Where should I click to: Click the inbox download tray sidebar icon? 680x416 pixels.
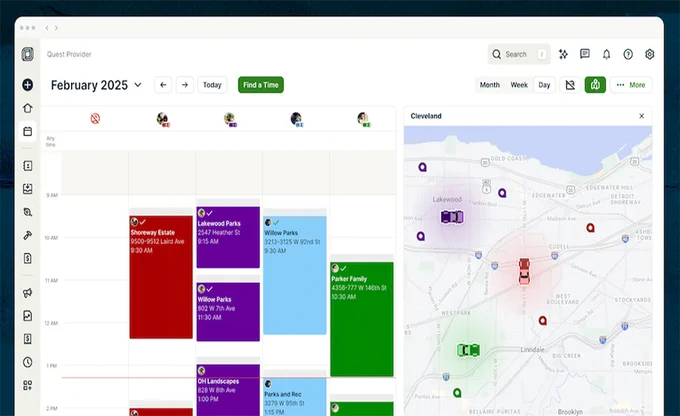pos(27,189)
